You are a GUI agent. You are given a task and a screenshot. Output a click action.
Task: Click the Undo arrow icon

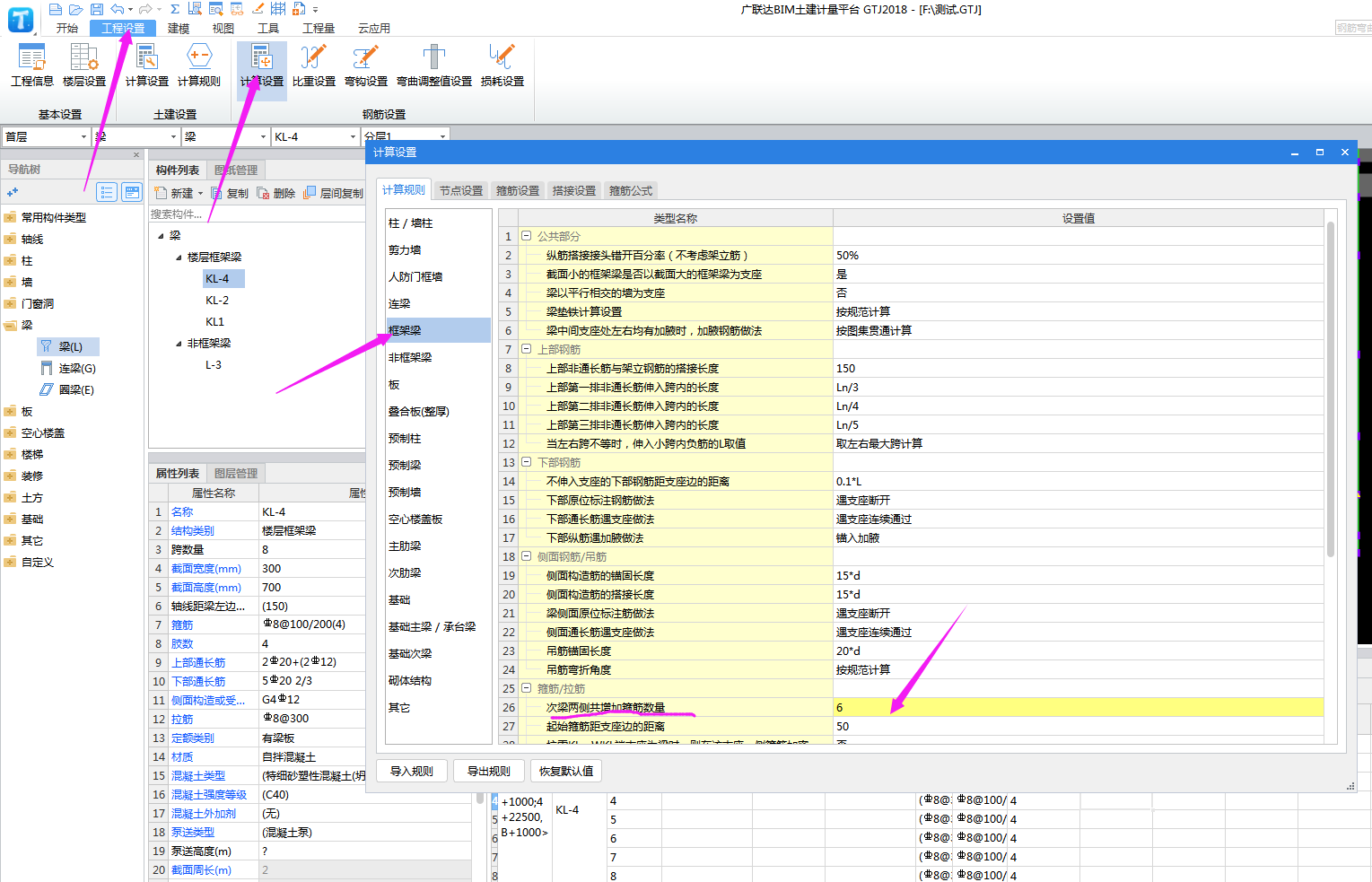click(118, 9)
